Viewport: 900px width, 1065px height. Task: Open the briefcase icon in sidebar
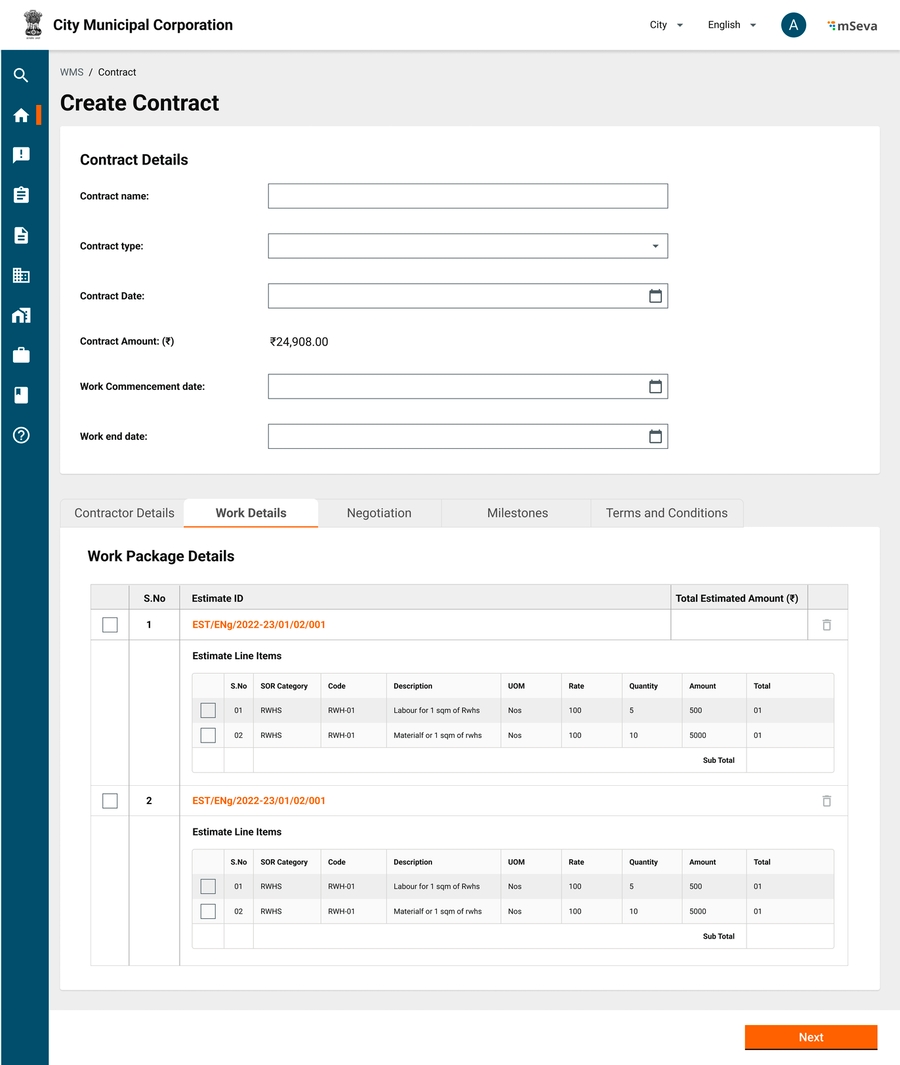pos(21,355)
